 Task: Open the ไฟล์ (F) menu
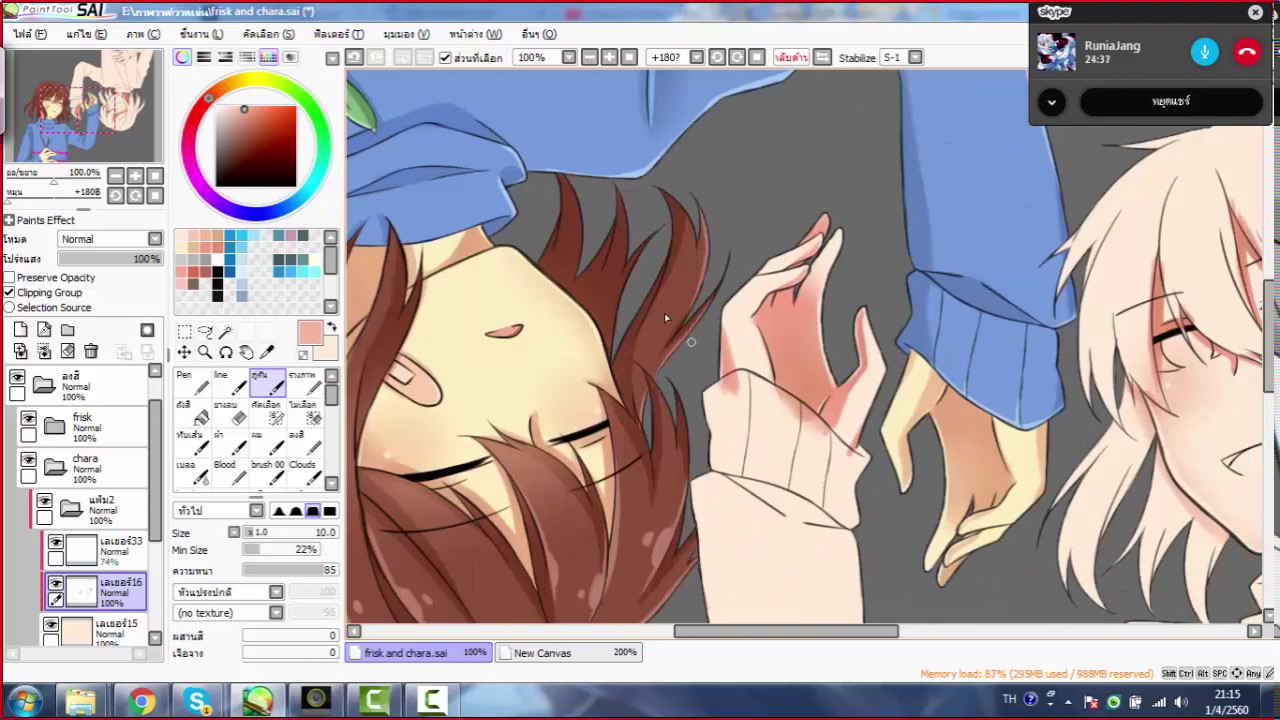(30, 34)
